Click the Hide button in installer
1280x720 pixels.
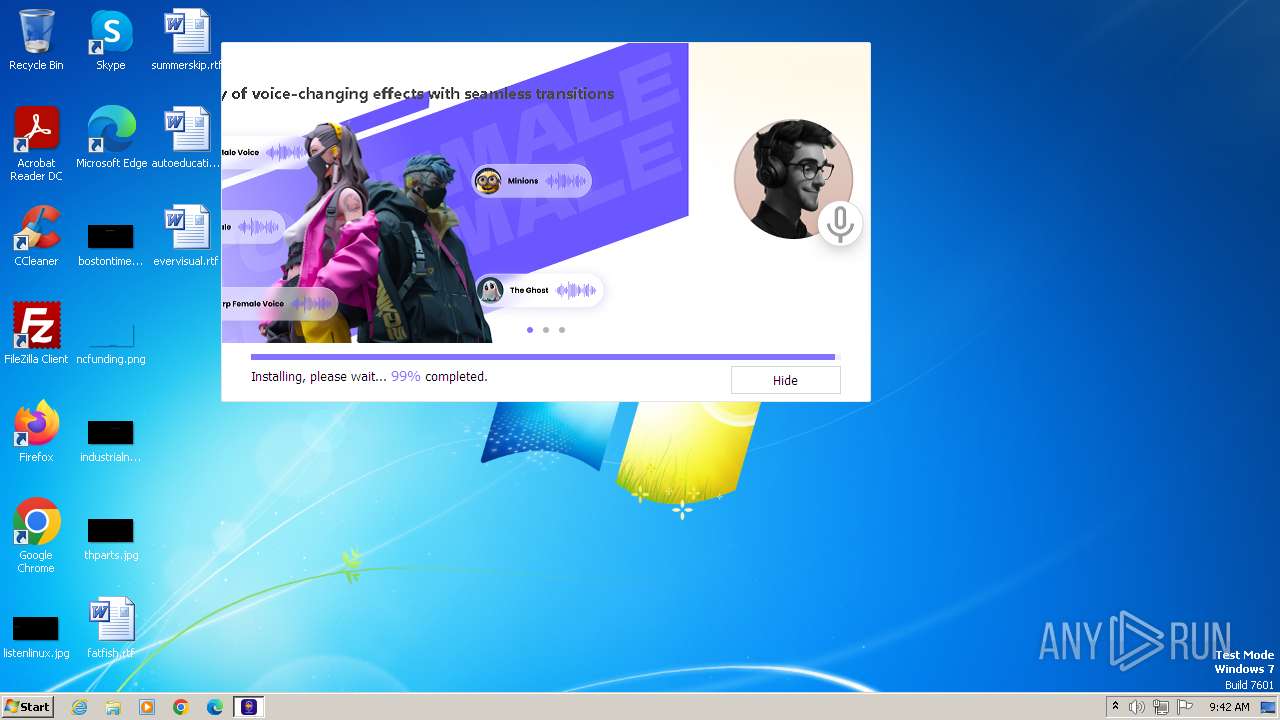tap(785, 380)
